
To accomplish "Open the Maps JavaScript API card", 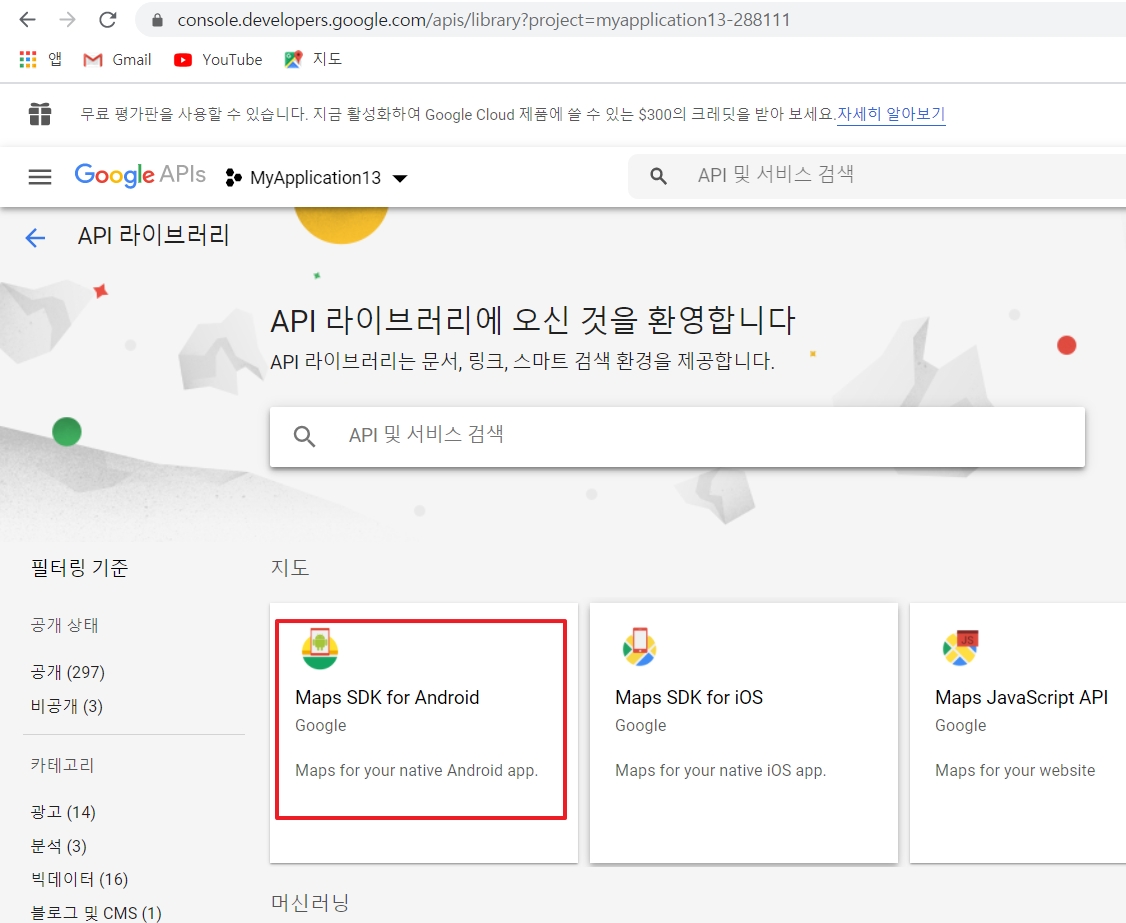I will (1018, 733).
